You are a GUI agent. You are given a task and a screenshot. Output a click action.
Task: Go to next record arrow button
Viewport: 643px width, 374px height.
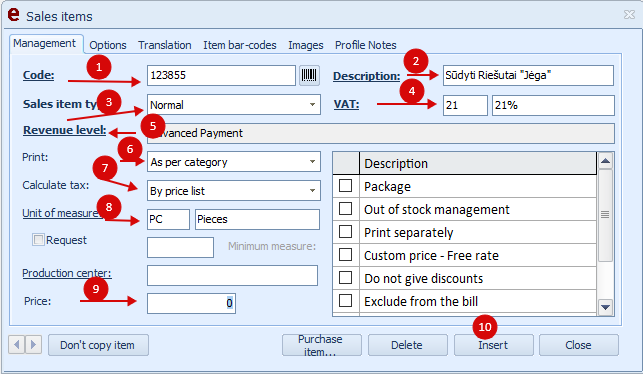pyautogui.click(x=34, y=344)
